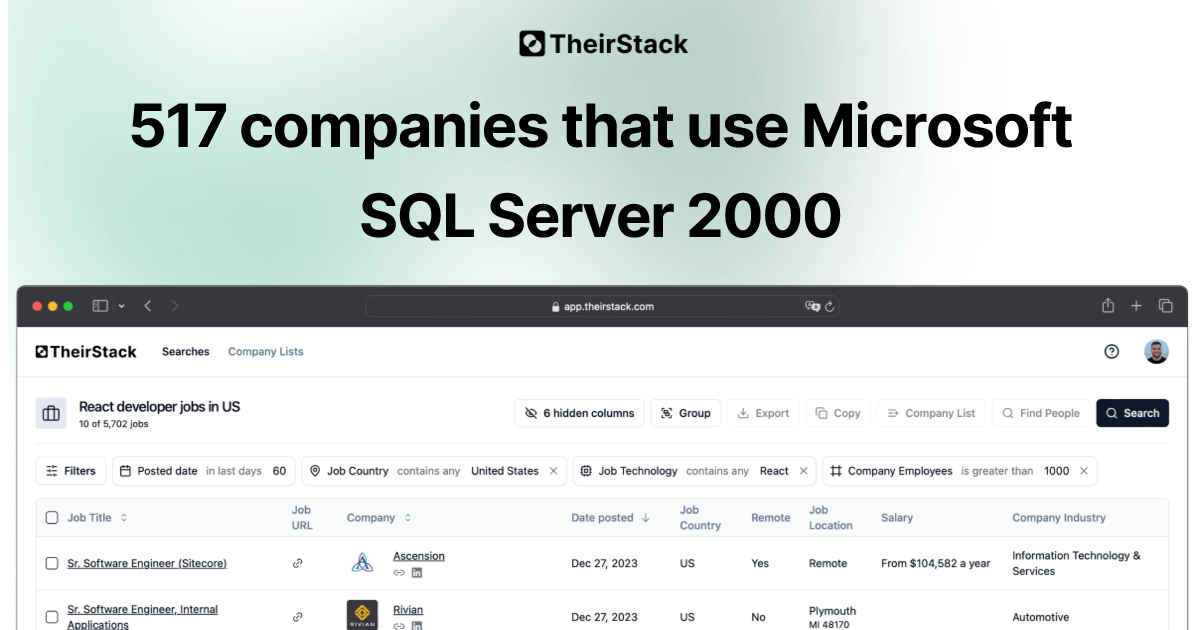Open job URL link icon for Sitecore row
The image size is (1200, 630).
coord(297,564)
